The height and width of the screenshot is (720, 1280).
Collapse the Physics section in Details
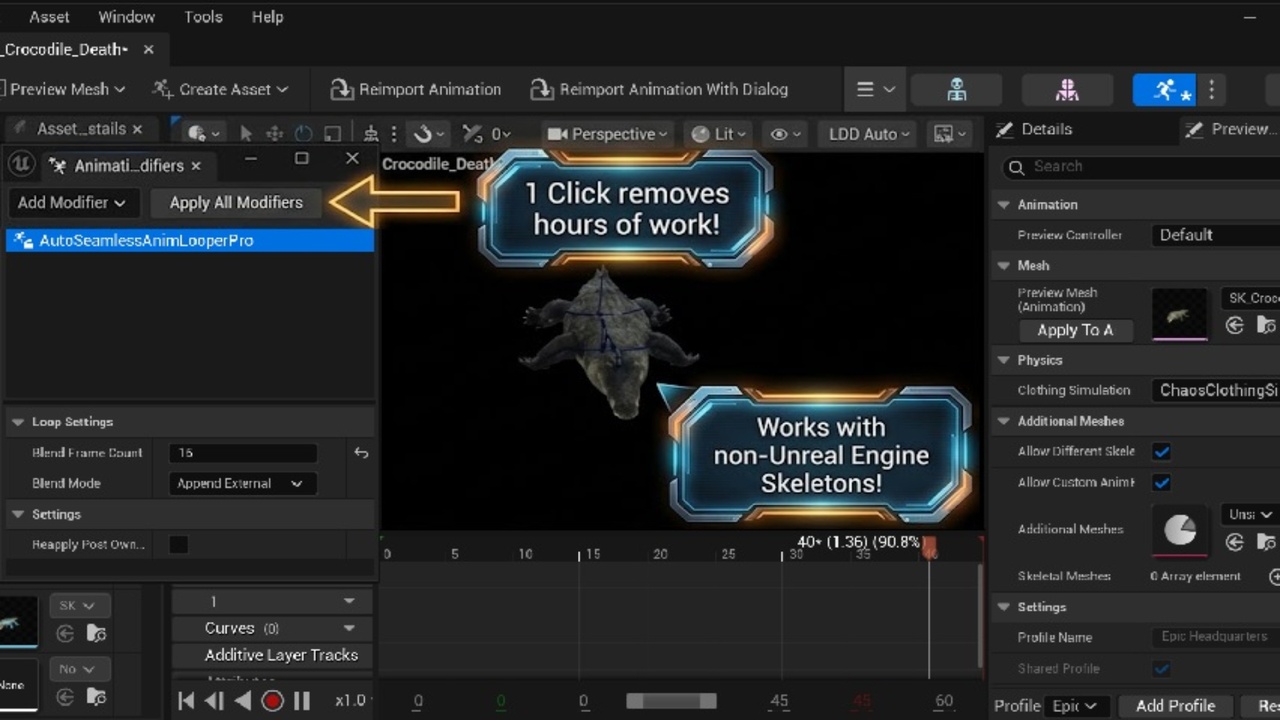[1003, 360]
